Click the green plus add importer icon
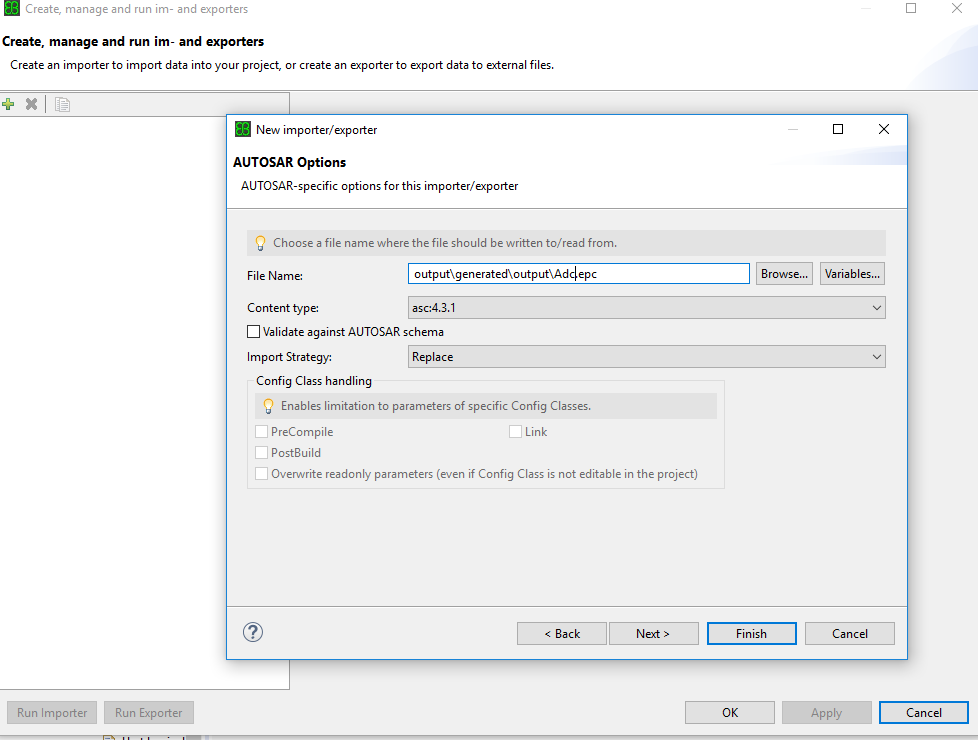Image resolution: width=978 pixels, height=740 pixels. click(x=8, y=104)
